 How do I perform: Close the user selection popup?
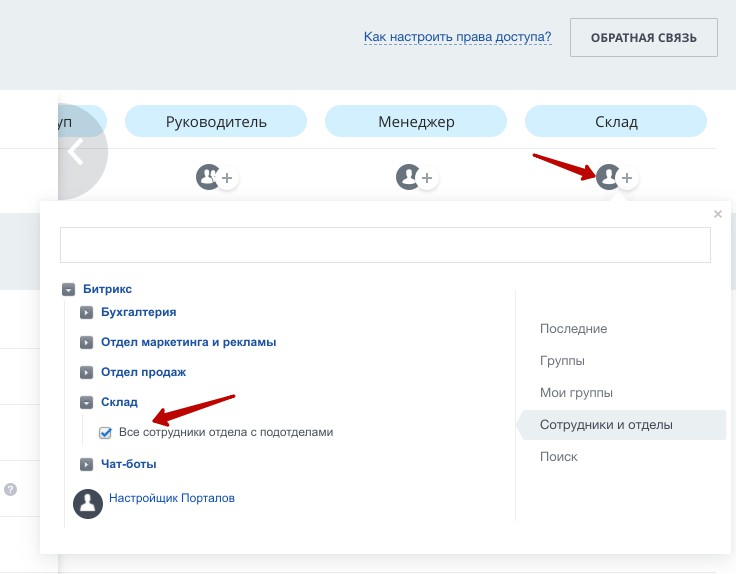pyautogui.click(x=717, y=214)
